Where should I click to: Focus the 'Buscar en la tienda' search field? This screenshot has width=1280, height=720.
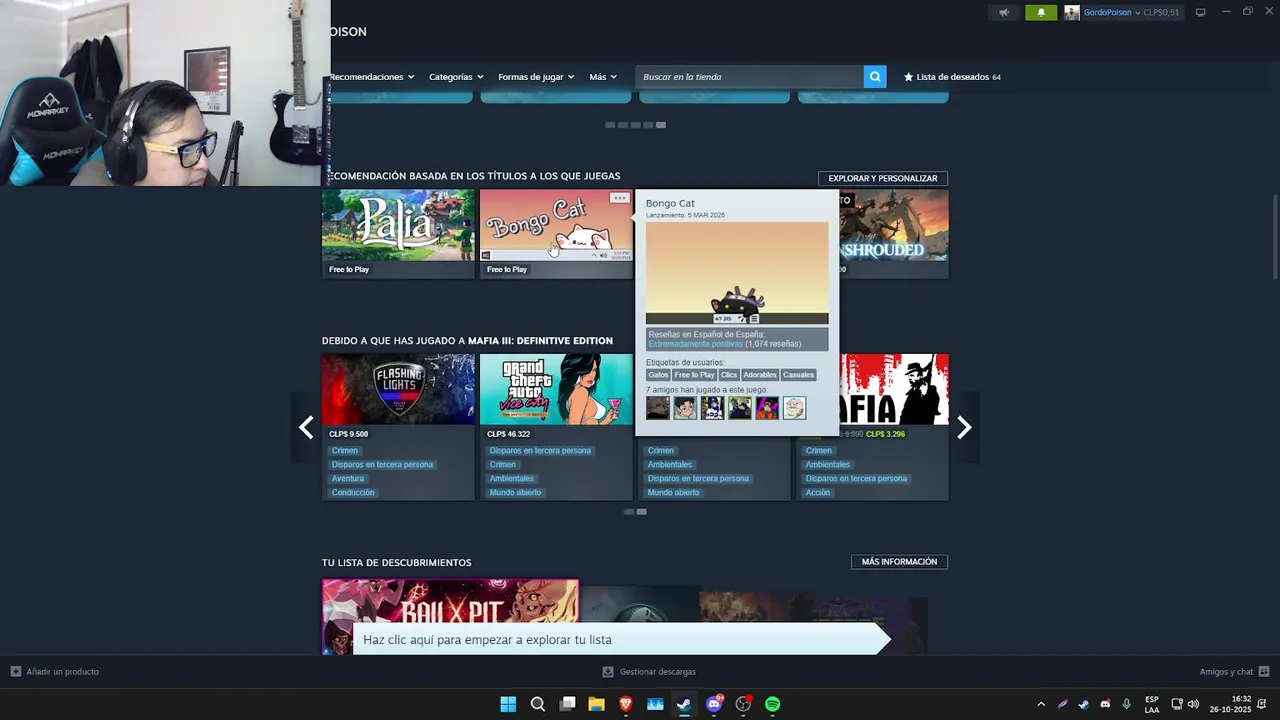750,77
